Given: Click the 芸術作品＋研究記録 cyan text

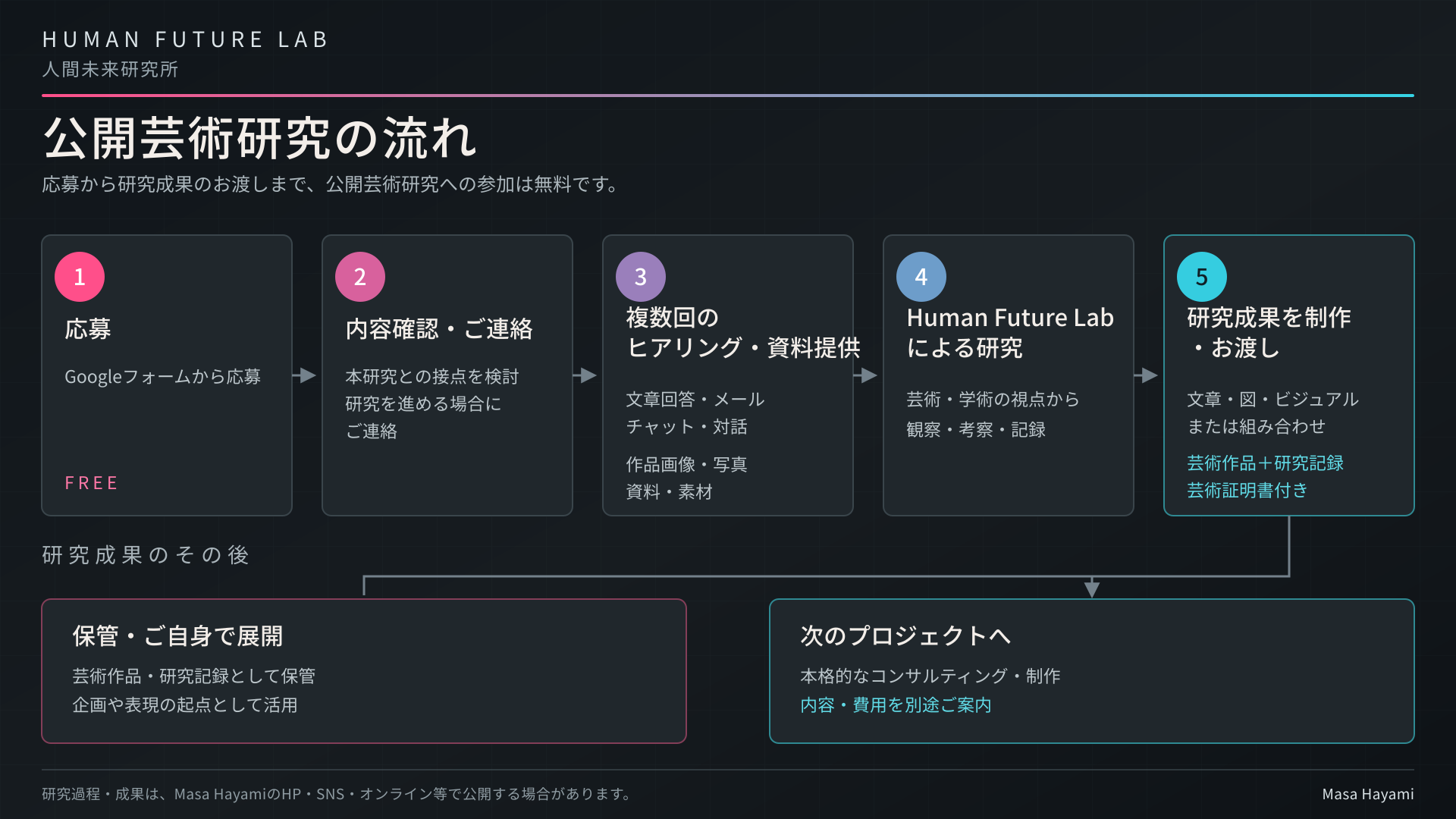Looking at the screenshot, I should tap(1265, 463).
